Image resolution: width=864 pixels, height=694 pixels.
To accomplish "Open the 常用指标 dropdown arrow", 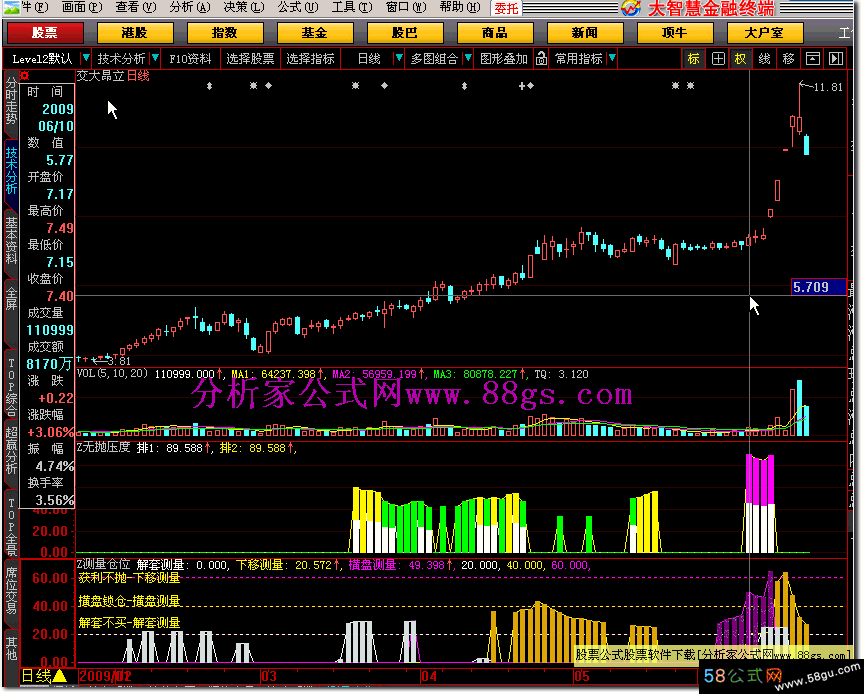I will click(612, 58).
